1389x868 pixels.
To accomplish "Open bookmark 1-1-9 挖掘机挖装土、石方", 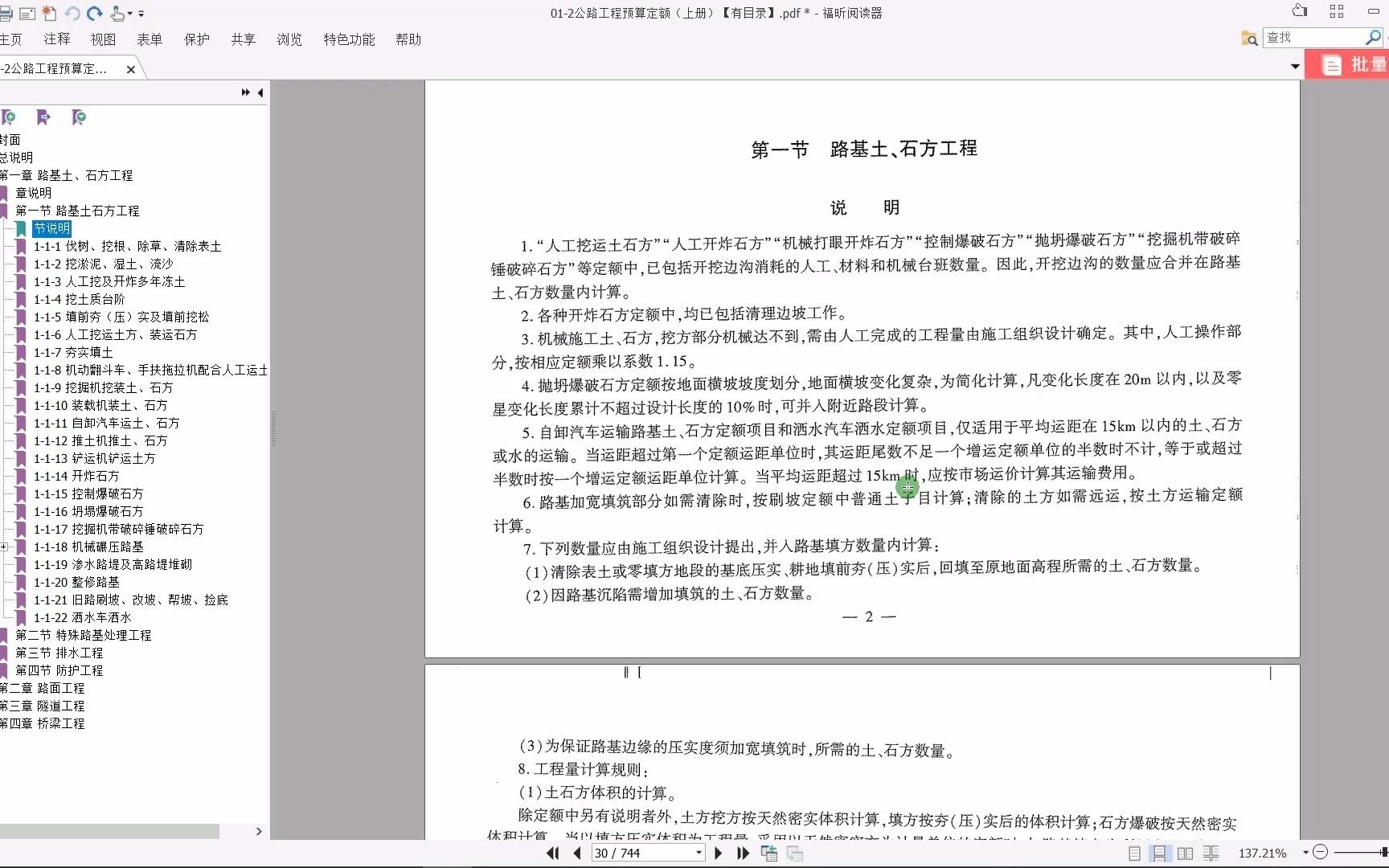I will point(103,387).
